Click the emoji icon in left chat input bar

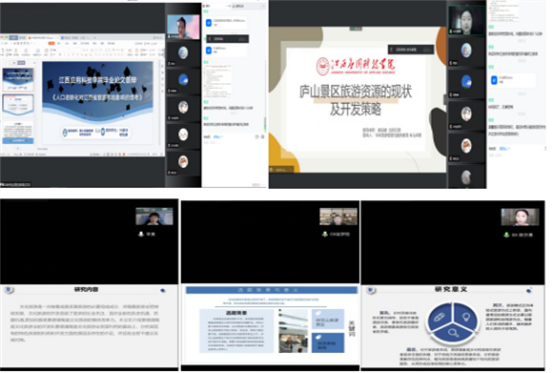pos(257,137)
